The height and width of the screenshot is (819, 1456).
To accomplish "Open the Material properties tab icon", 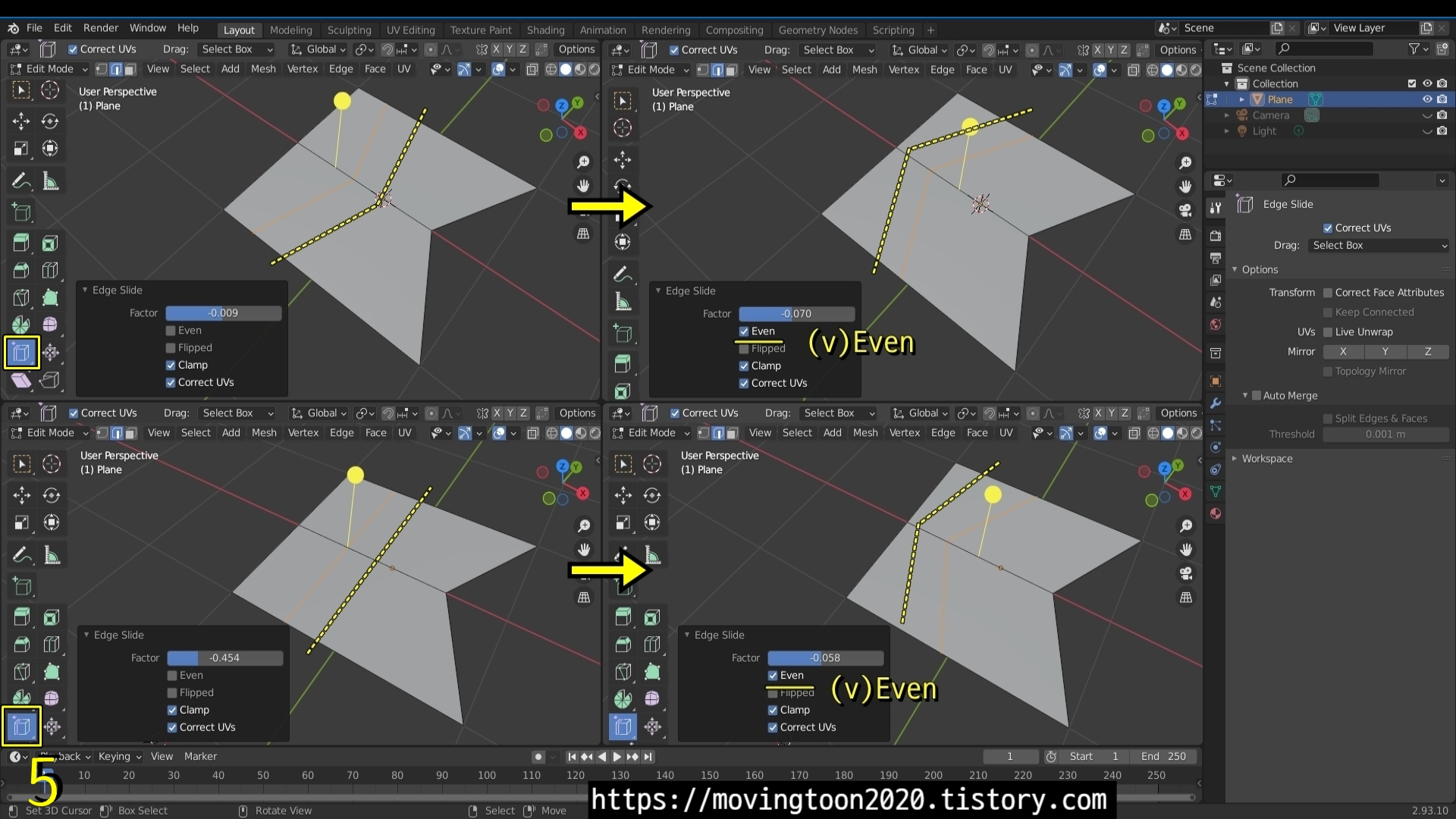I will 1216,513.
